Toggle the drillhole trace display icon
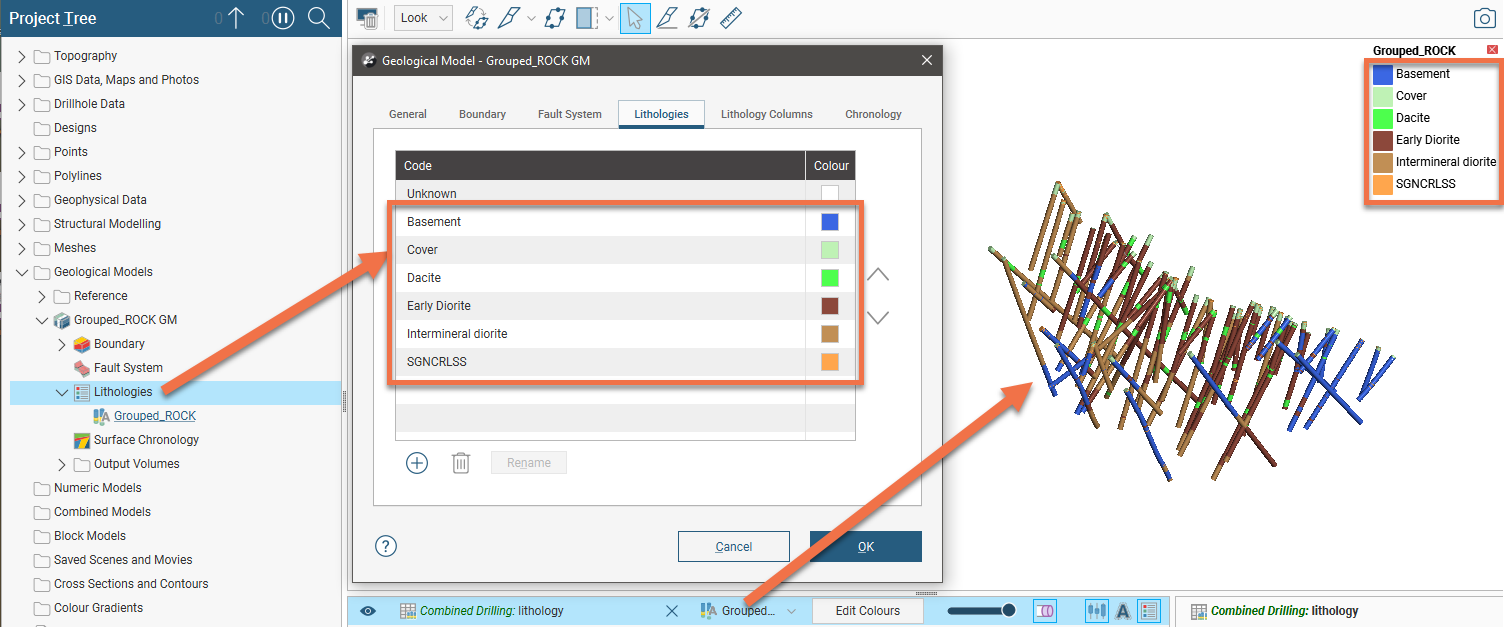 1097,611
